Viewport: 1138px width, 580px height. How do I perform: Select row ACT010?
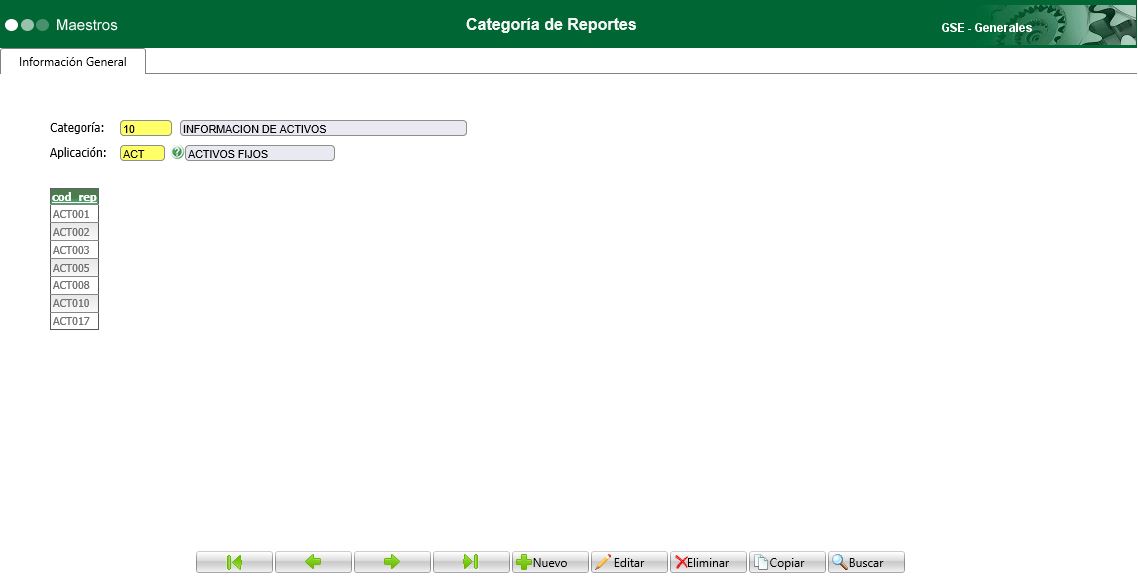coord(74,303)
